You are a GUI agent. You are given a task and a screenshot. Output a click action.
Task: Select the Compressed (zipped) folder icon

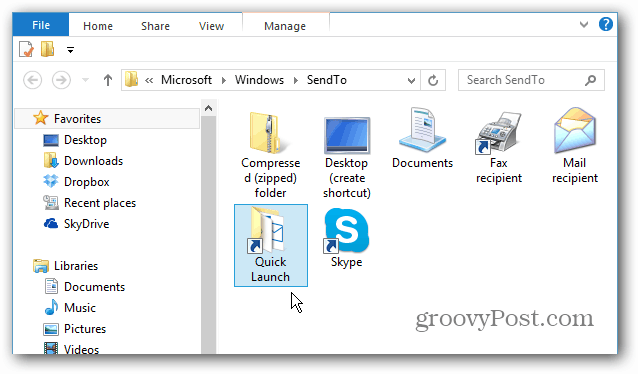pyautogui.click(x=271, y=155)
